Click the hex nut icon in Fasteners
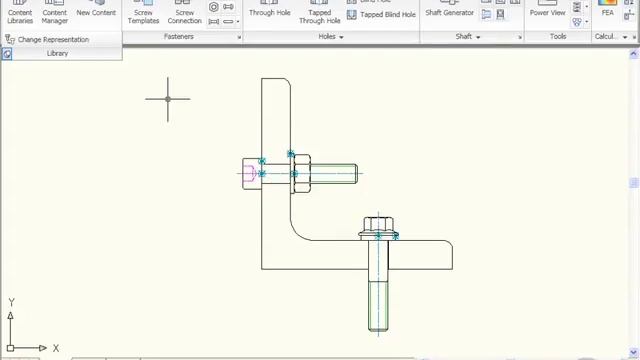This screenshot has height=360, width=640. pyautogui.click(x=213, y=7)
